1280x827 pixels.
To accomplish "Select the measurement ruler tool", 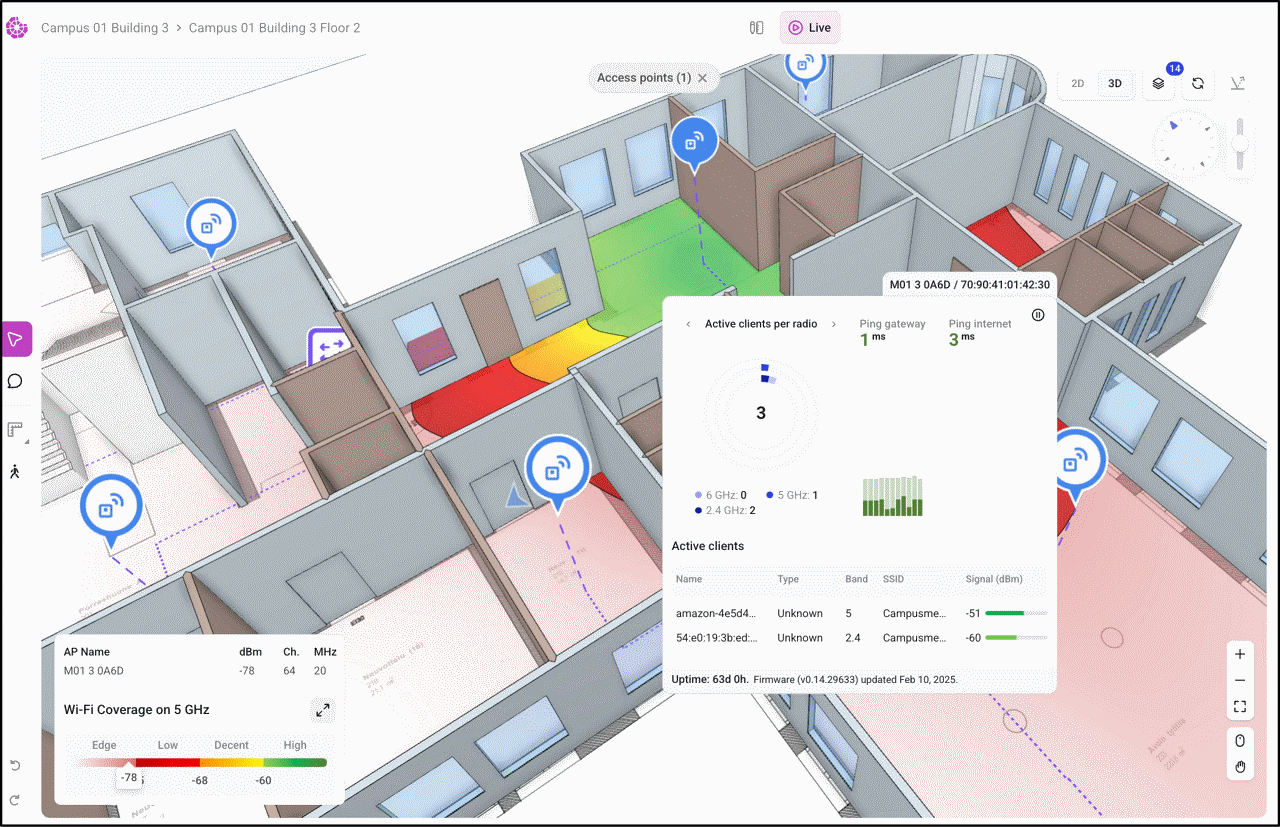I will [x=15, y=430].
